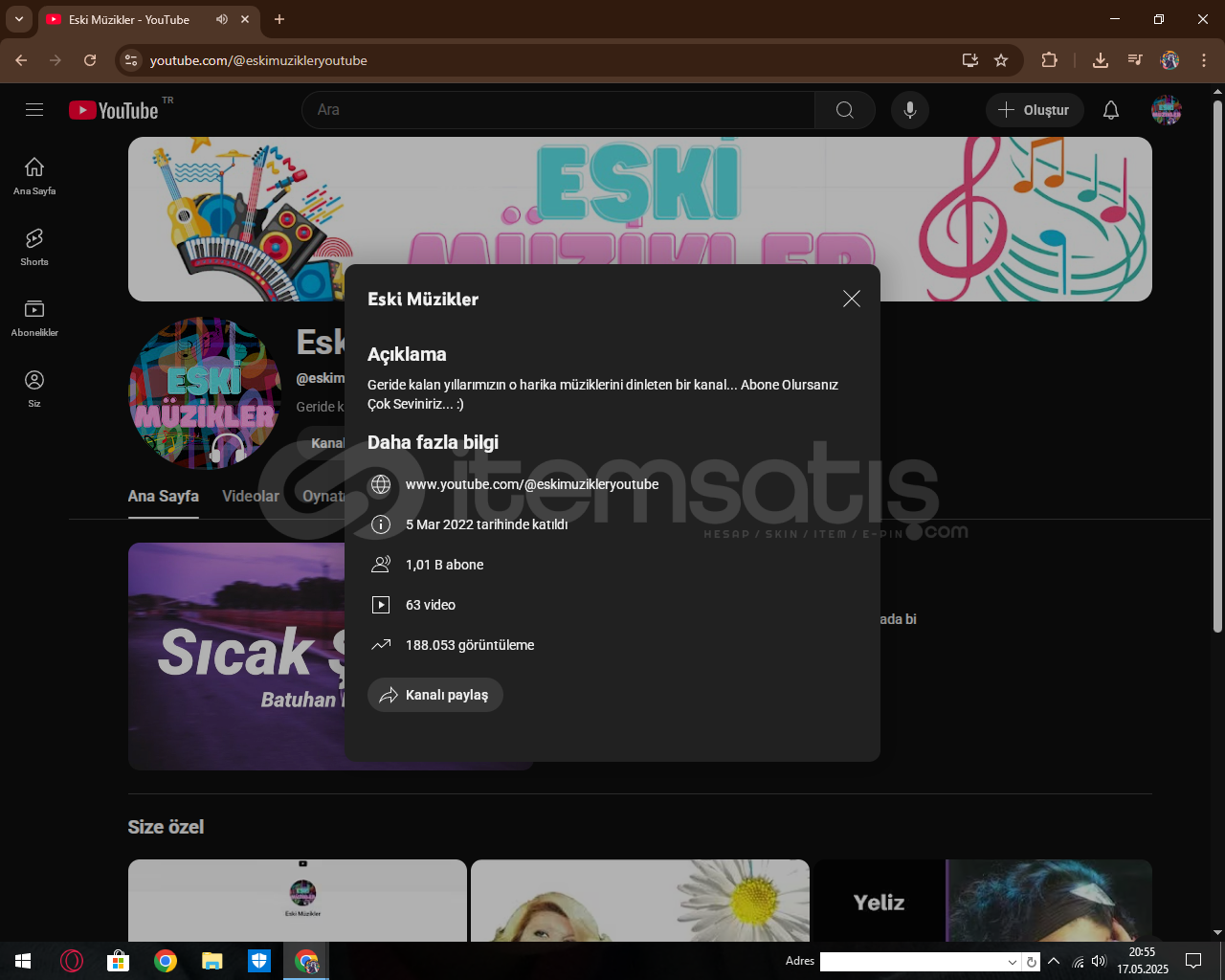
Task: Open the Windows Start menu
Action: 23,961
